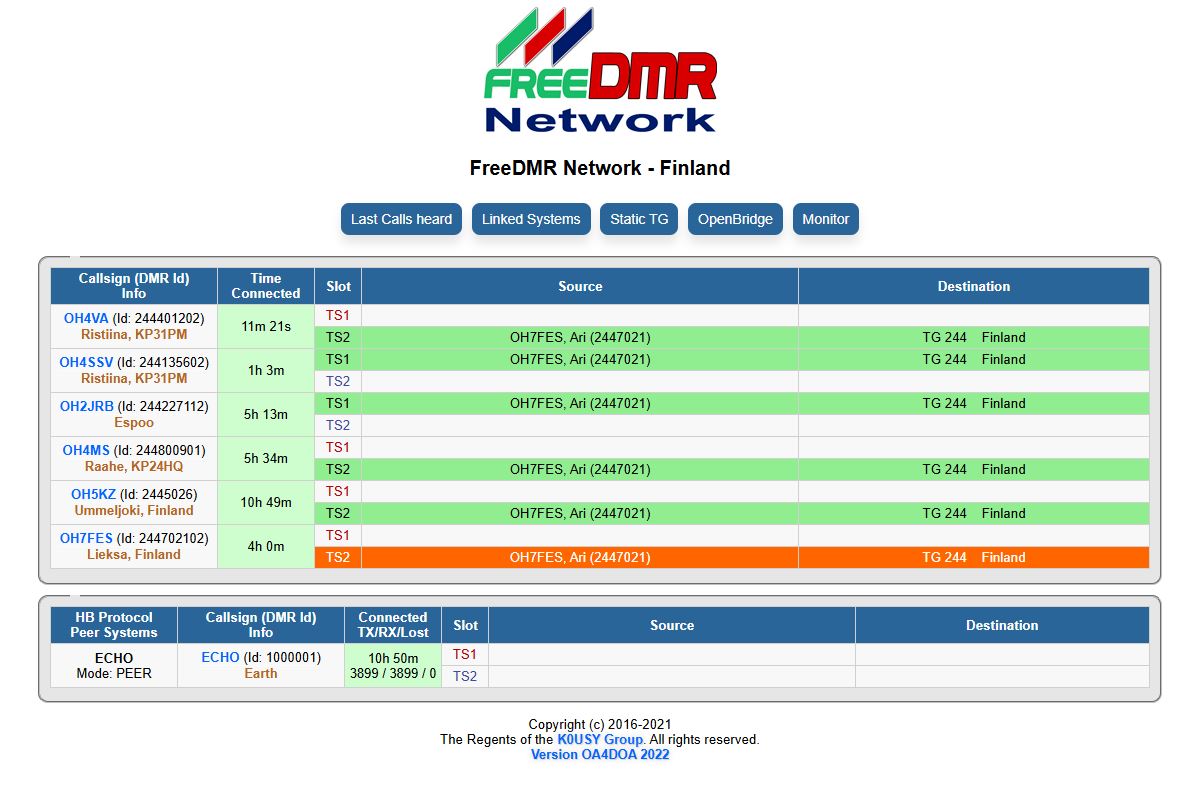Click location text 'Raahe, KP24HQ'
Image resolution: width=1187 pixels, height=787 pixels.
point(134,466)
